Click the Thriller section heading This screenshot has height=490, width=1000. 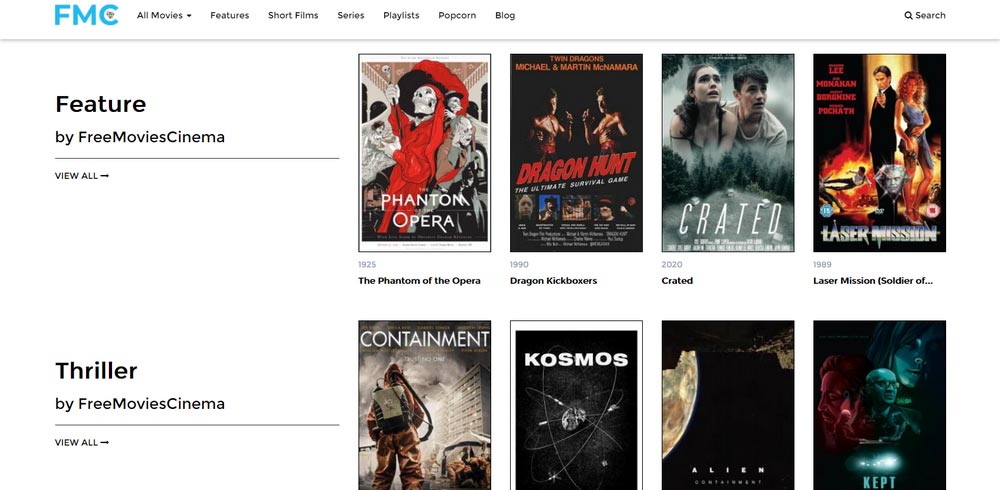point(96,371)
